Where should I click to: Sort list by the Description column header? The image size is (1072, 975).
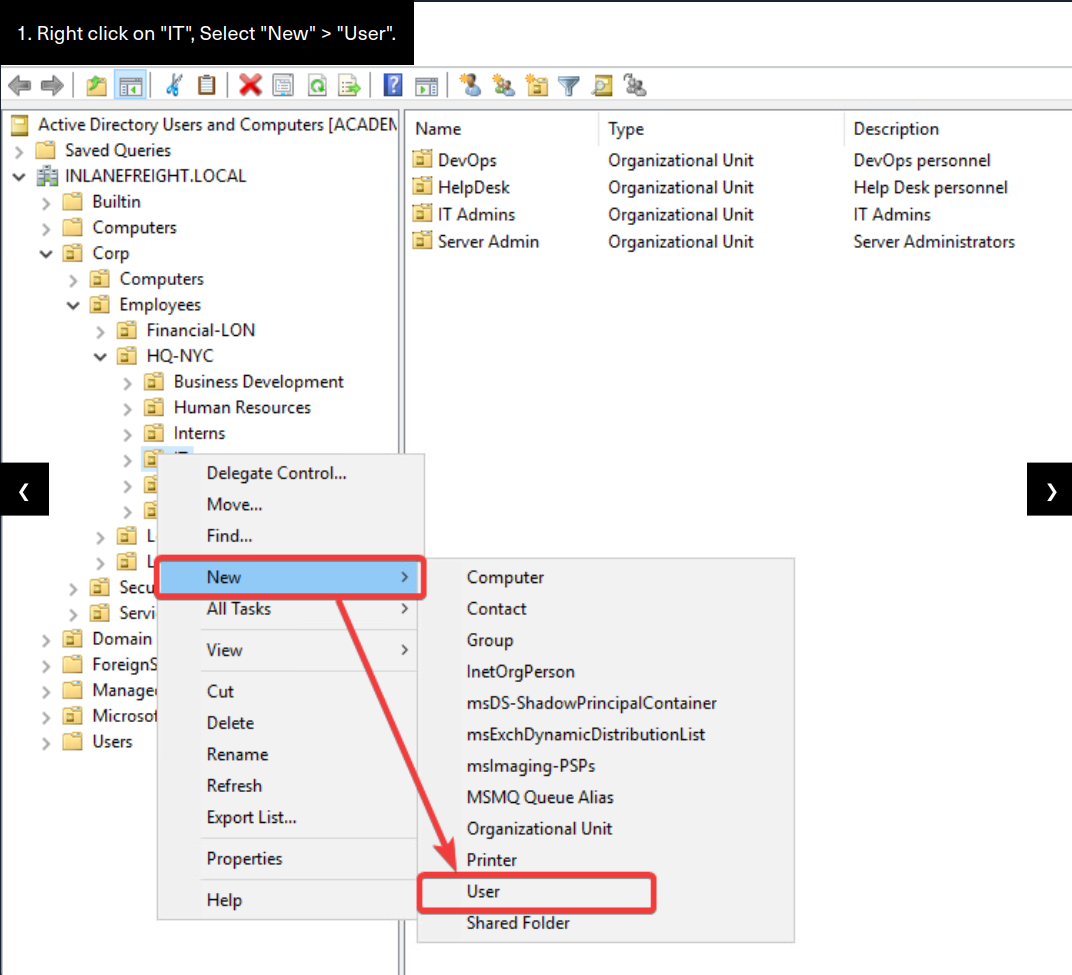tap(958, 129)
